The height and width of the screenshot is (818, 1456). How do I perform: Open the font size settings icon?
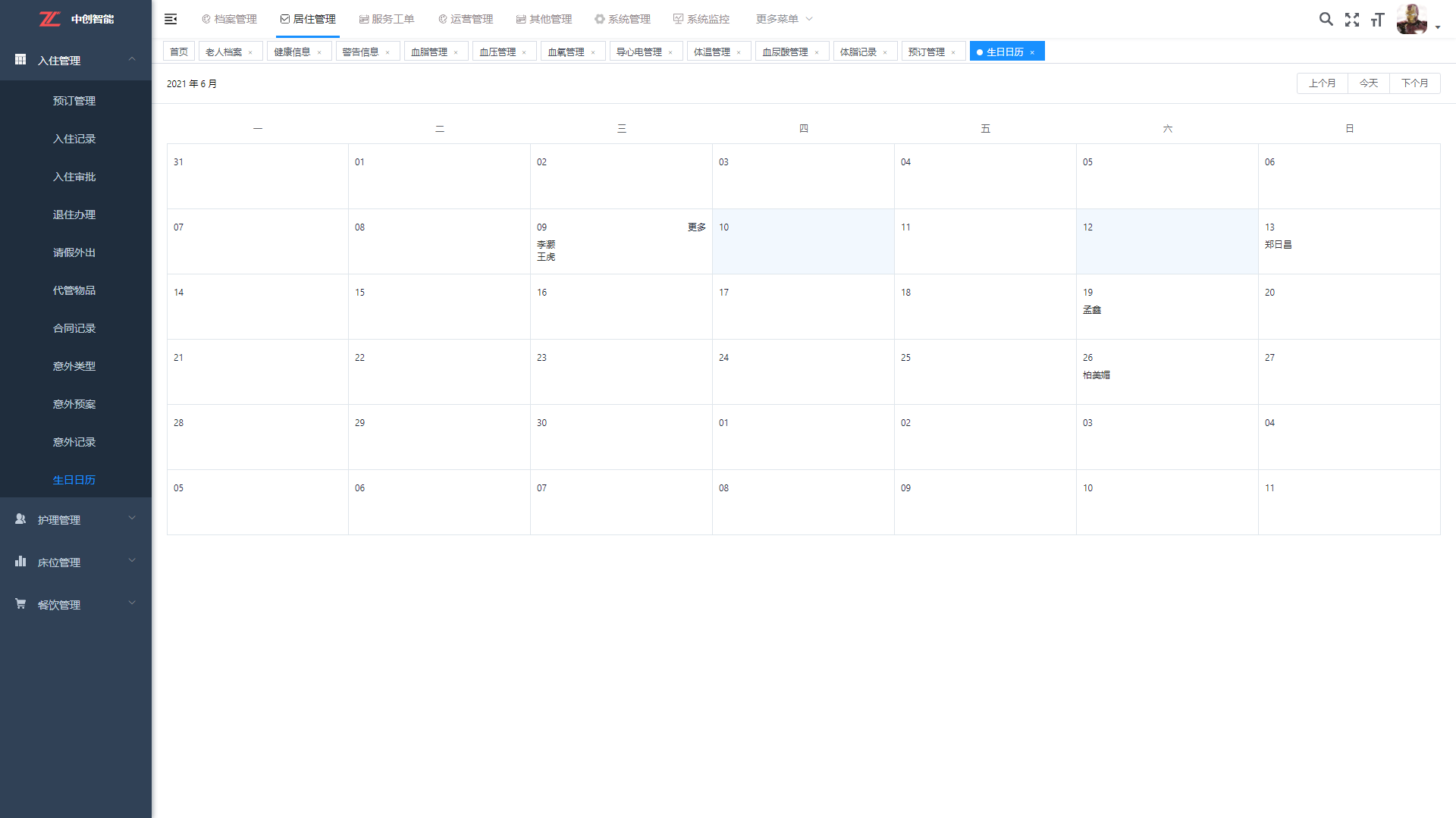pos(1377,20)
